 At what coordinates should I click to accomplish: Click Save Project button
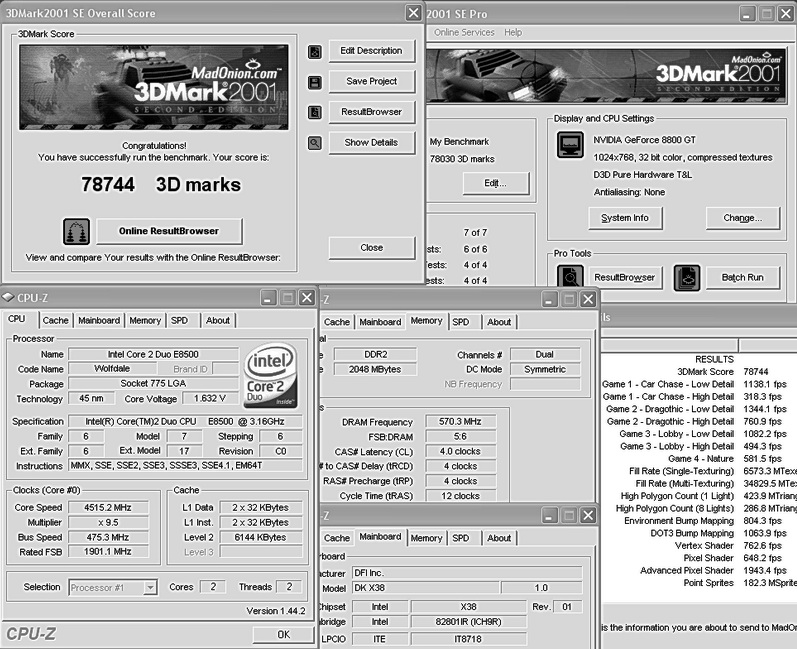[372, 81]
